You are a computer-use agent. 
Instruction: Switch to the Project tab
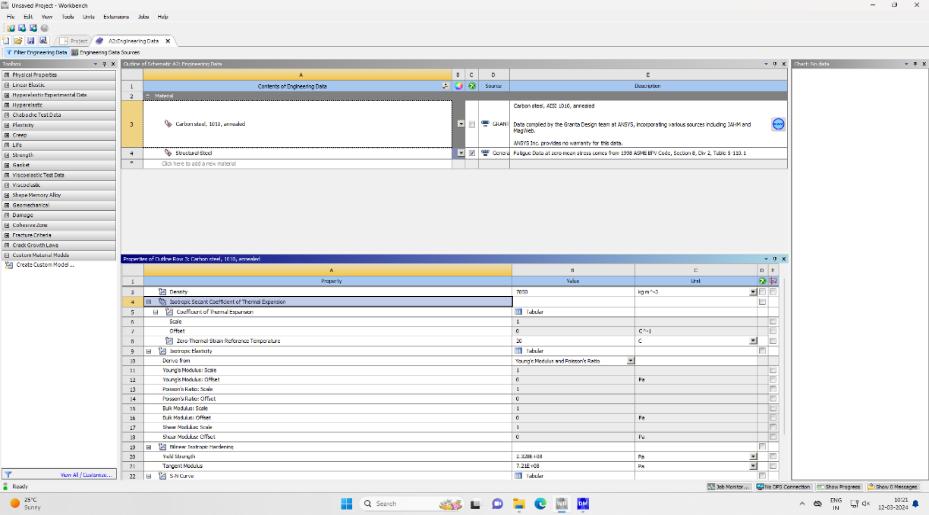click(74, 41)
